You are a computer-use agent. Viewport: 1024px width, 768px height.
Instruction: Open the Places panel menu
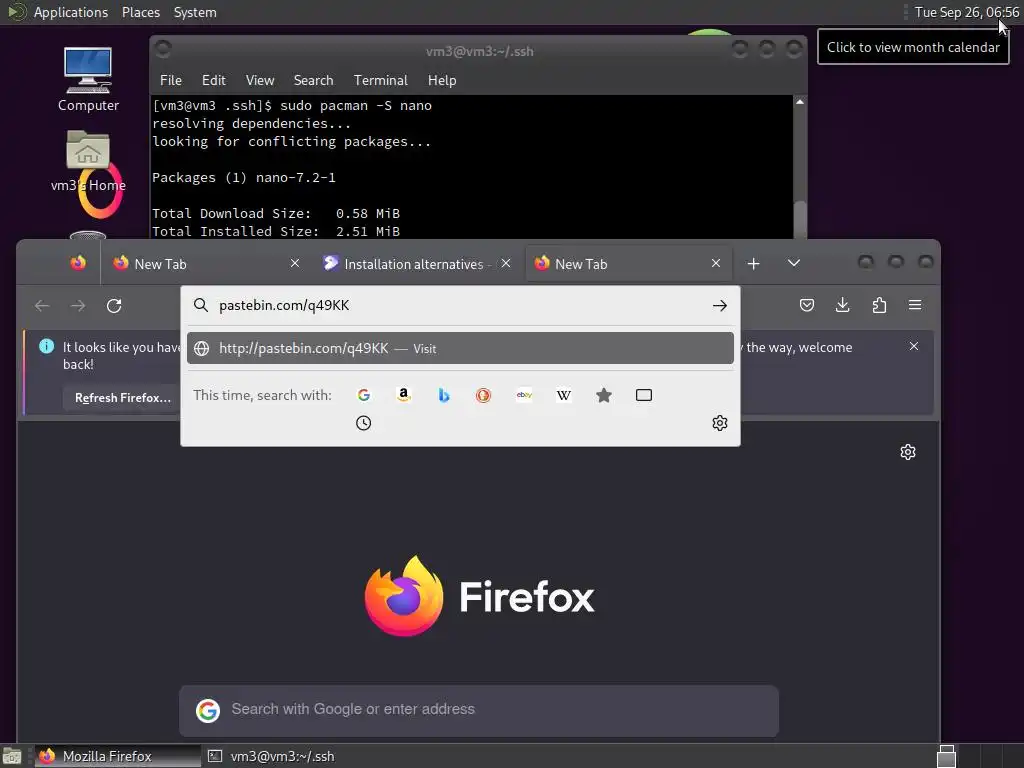pyautogui.click(x=141, y=12)
